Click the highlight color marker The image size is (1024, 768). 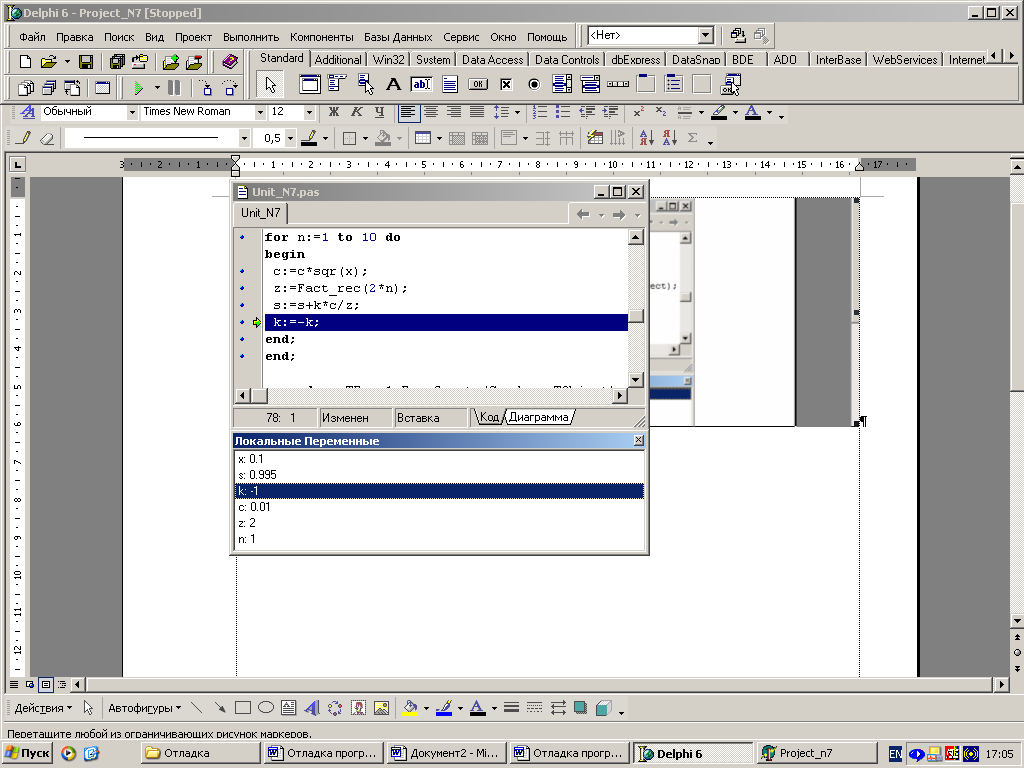719,112
